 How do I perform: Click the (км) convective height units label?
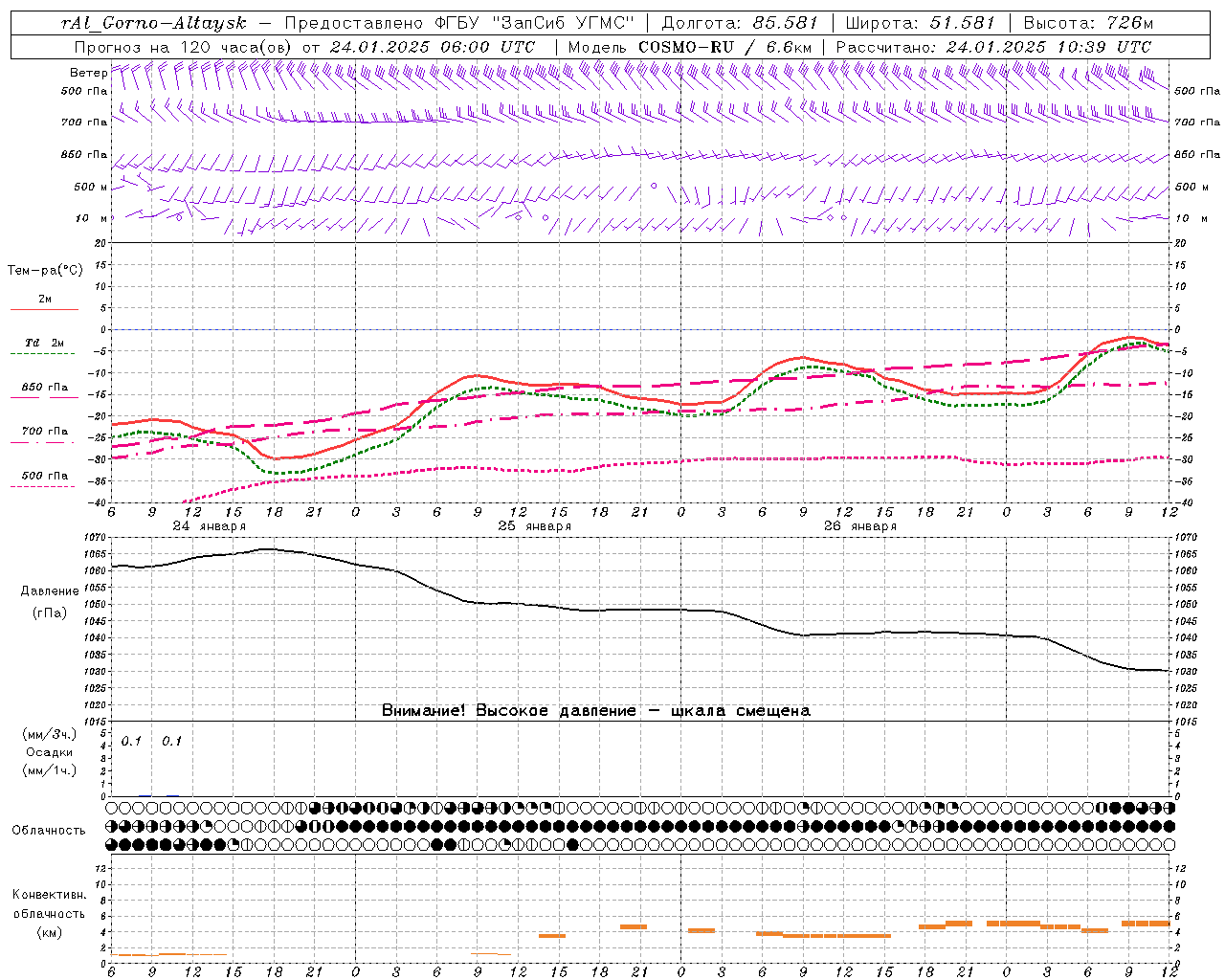click(50, 932)
